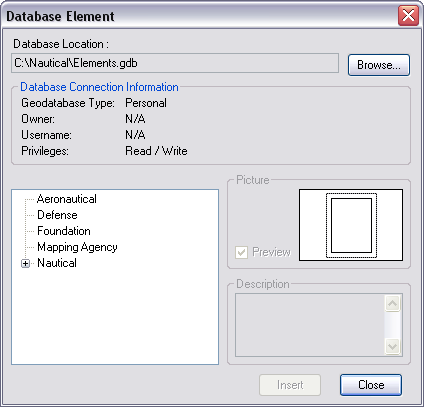
Task: Click the Insert button
Action: pos(290,385)
